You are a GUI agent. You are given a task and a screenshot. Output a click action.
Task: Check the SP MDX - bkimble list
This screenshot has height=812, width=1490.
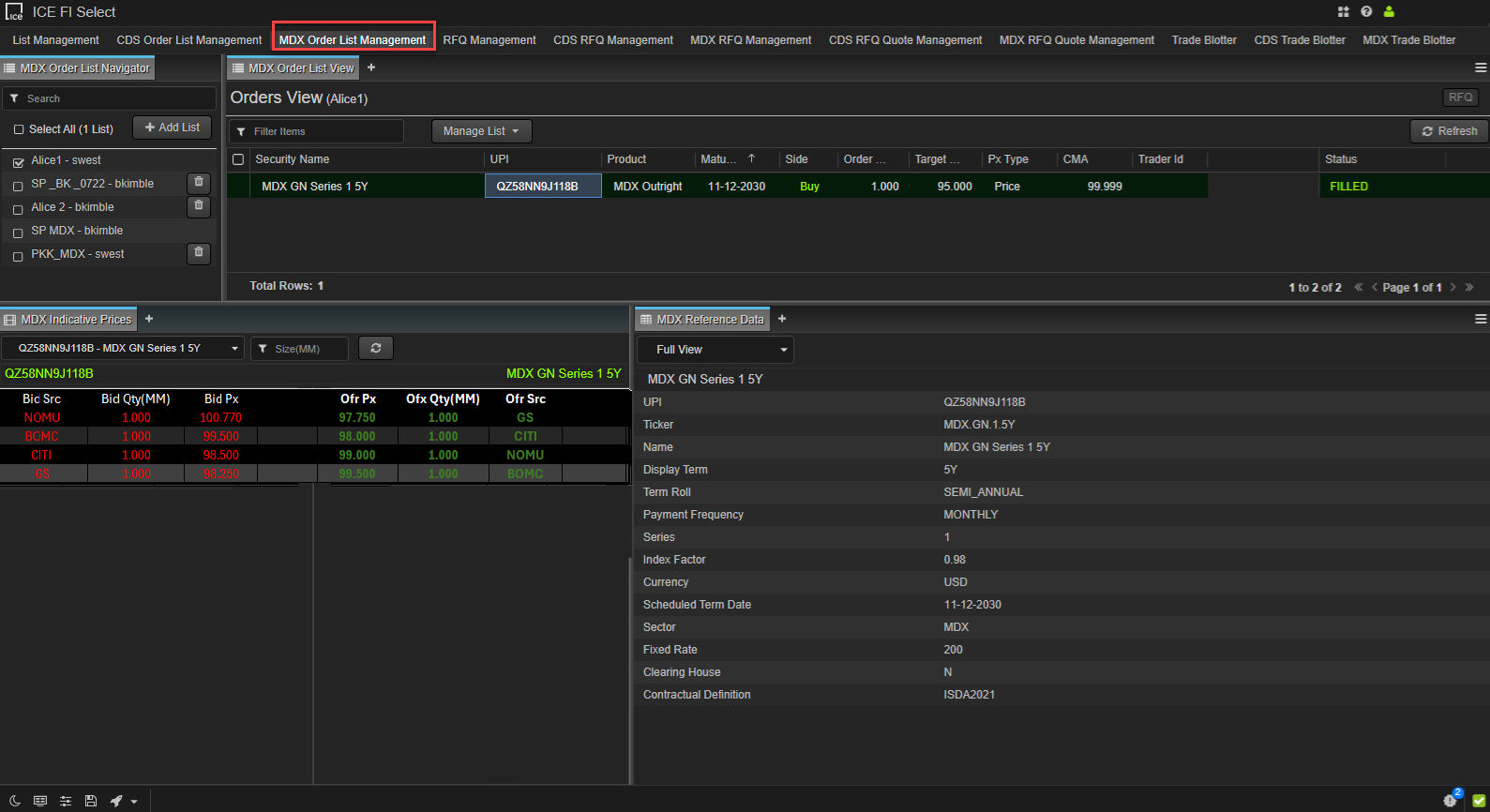[18, 233]
